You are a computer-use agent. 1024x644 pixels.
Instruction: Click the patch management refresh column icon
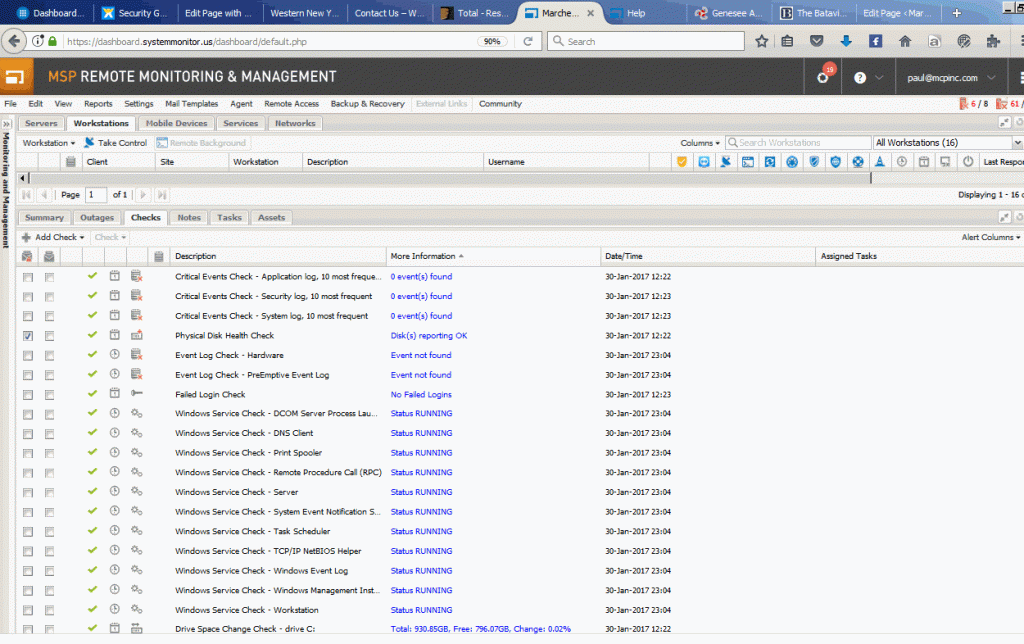tap(770, 161)
